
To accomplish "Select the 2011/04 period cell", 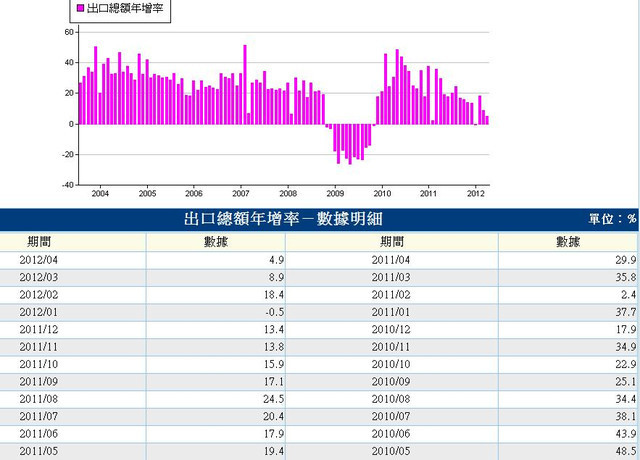I will 391,260.
